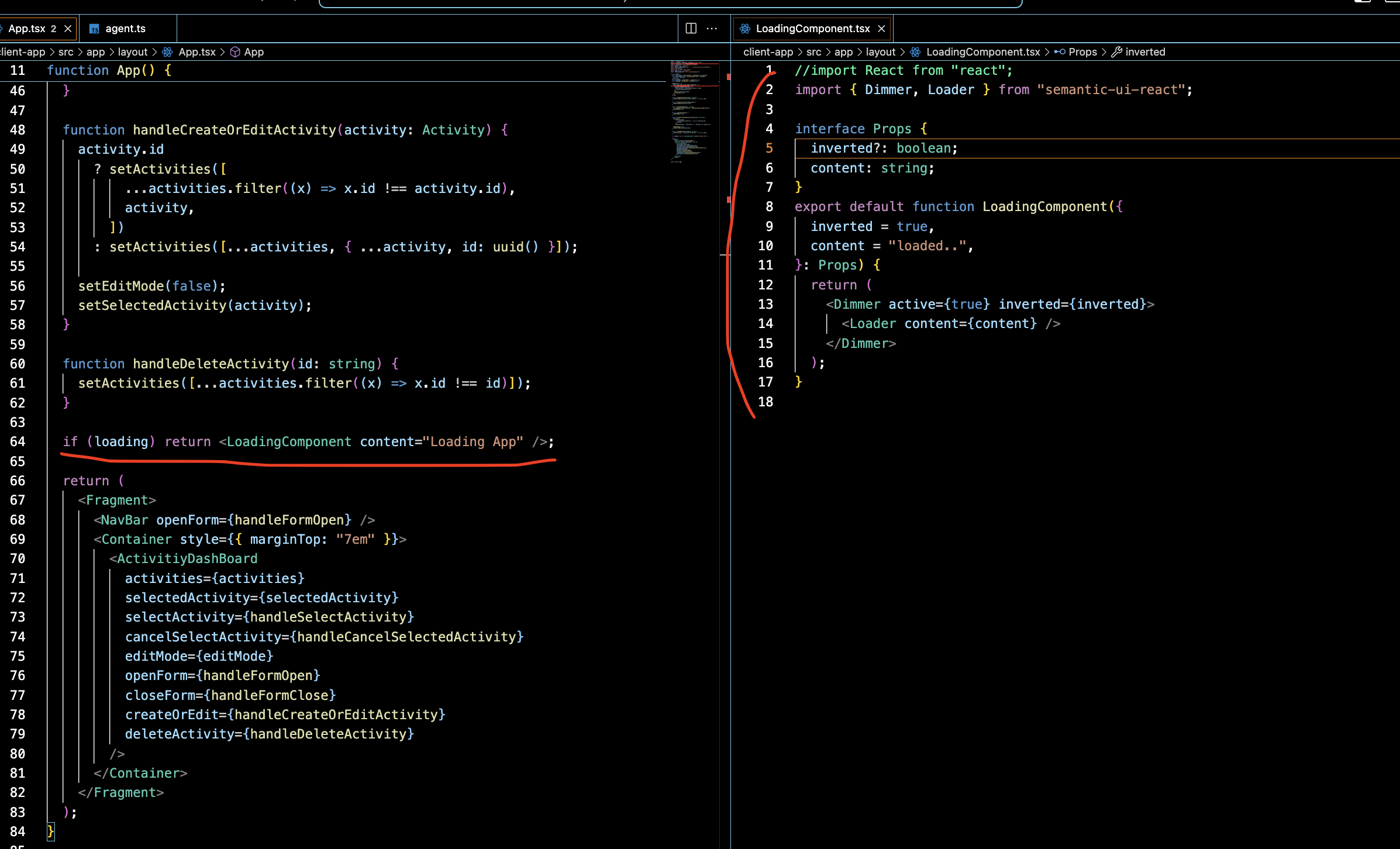
Task: Open layout breadcrumb dropdown in left editor
Action: 133,52
